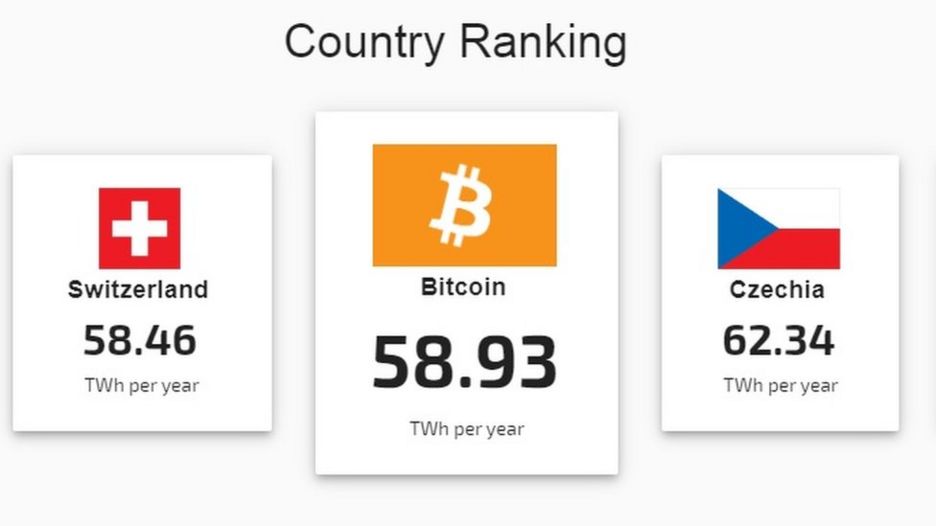This screenshot has width=936, height=526.
Task: Click the Country Ranking heading
Action: [x=455, y=42]
